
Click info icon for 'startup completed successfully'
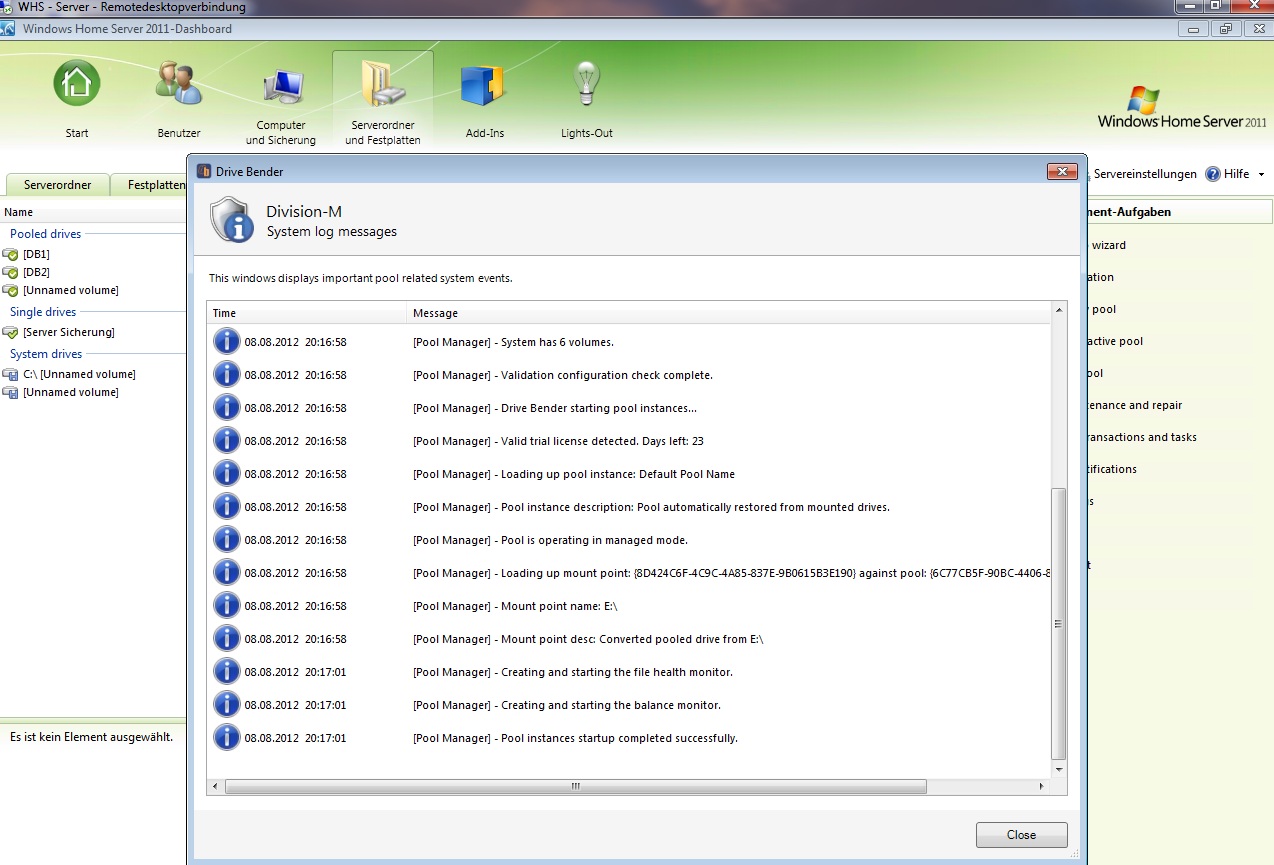coord(227,738)
